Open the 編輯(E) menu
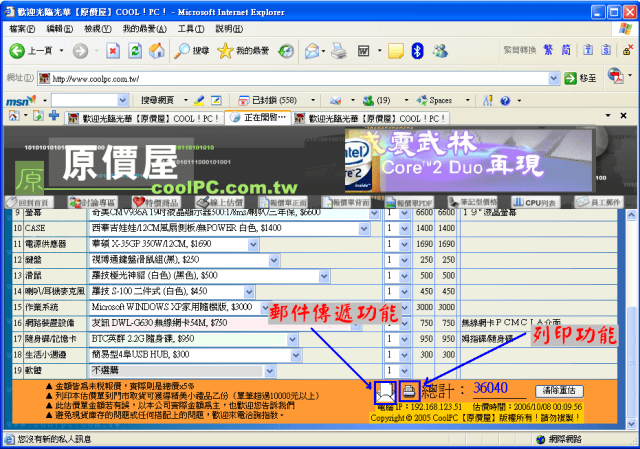 60,29
